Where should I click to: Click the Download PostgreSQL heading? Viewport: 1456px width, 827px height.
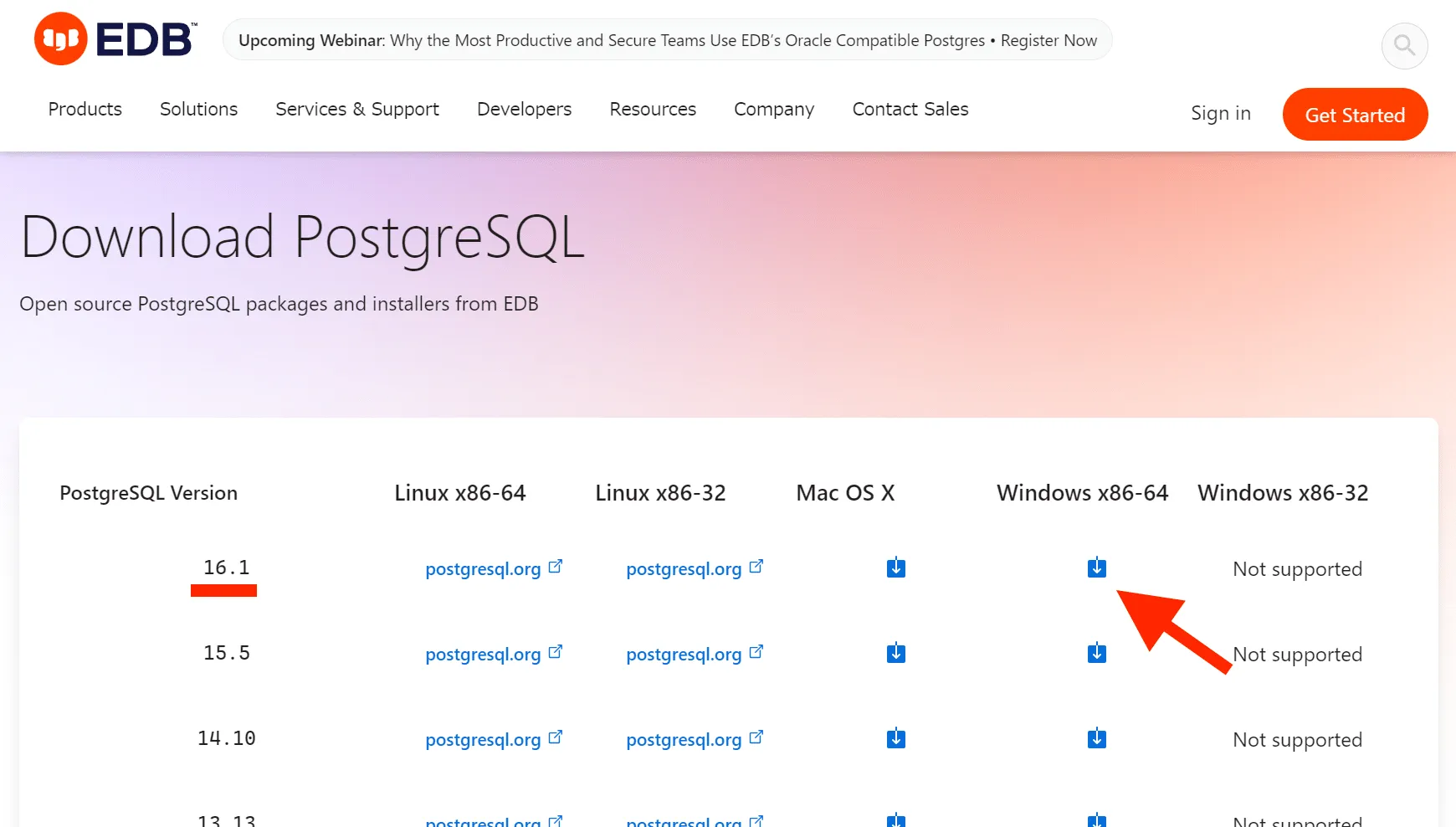click(302, 238)
